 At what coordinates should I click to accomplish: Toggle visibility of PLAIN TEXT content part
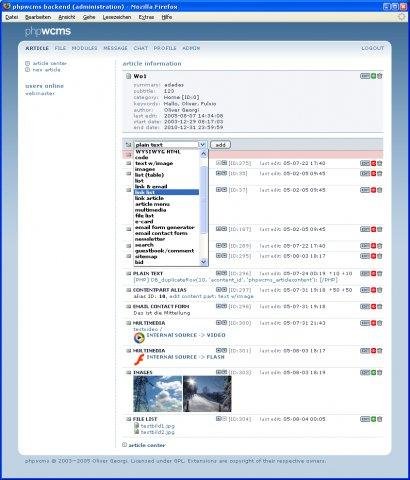tap(373, 273)
